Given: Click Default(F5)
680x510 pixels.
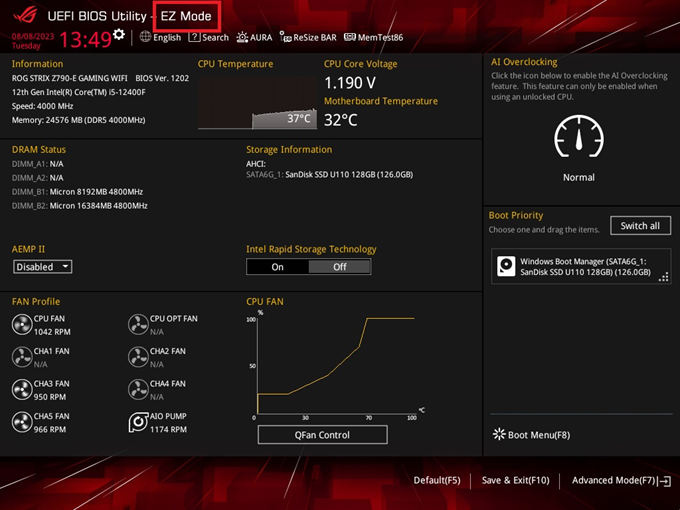Looking at the screenshot, I should coord(437,480).
